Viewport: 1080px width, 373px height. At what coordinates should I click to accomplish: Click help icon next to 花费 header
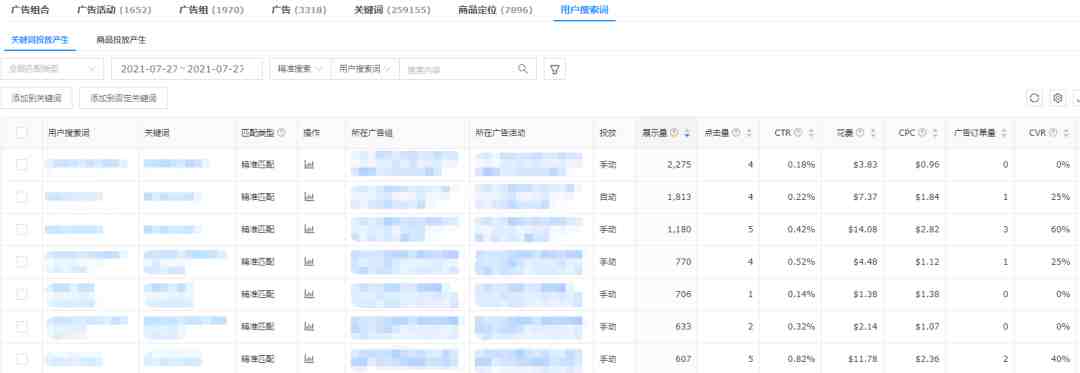pos(860,133)
